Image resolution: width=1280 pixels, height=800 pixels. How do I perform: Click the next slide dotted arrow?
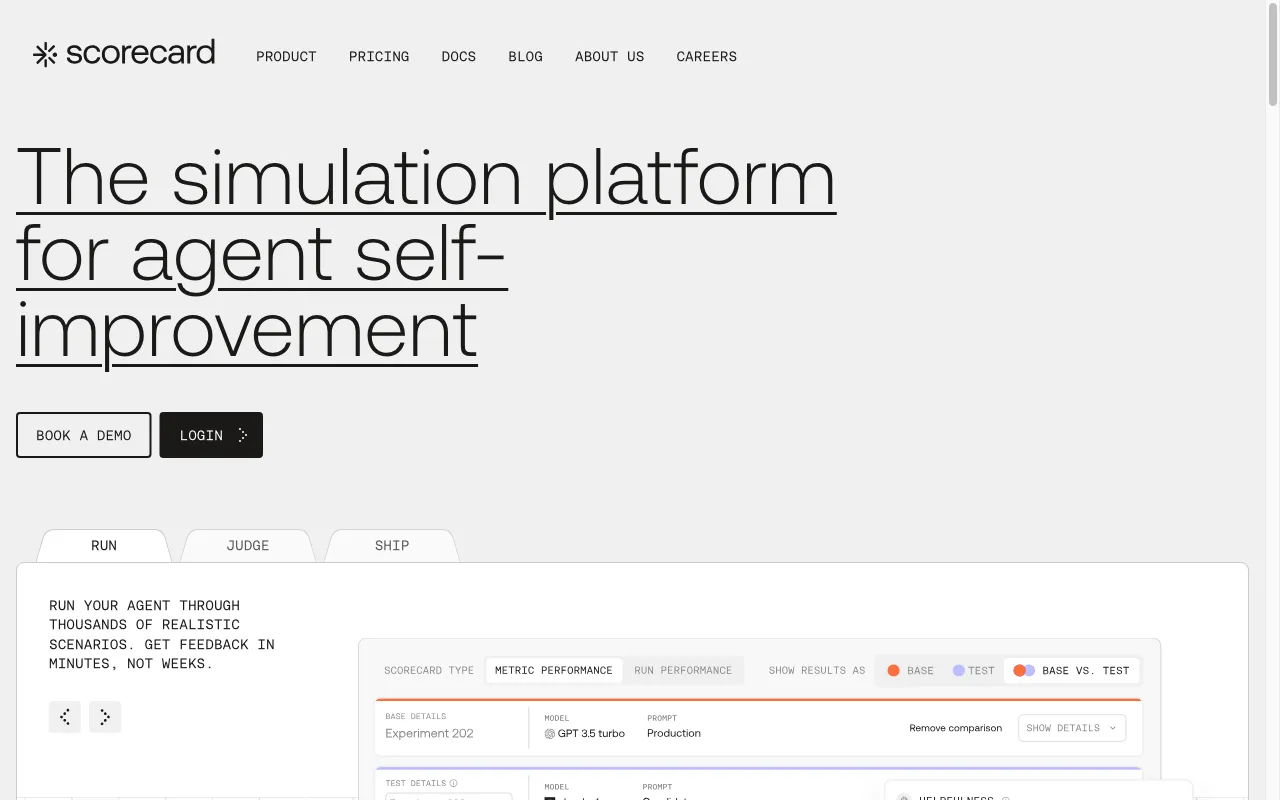(x=105, y=717)
